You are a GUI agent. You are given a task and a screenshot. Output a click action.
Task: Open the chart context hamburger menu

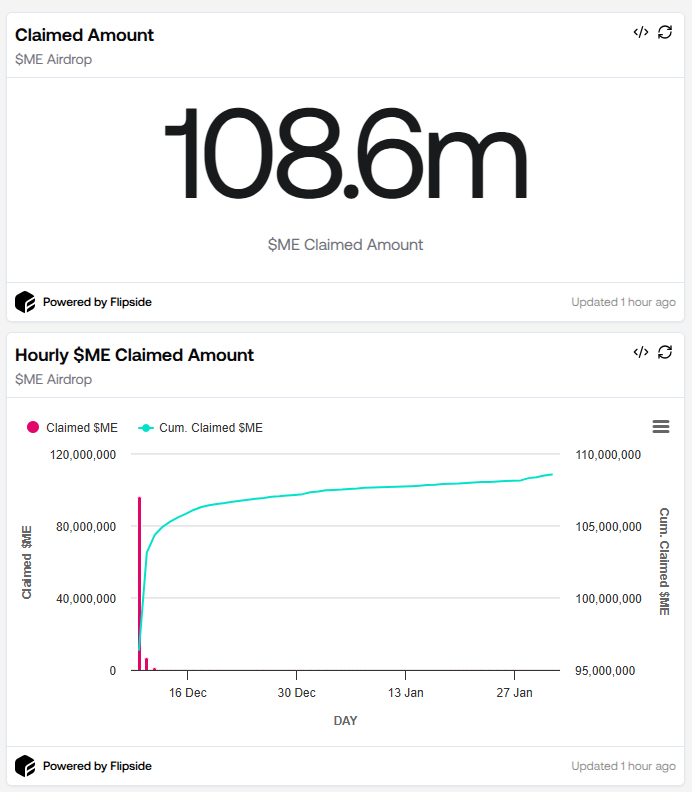[x=660, y=427]
